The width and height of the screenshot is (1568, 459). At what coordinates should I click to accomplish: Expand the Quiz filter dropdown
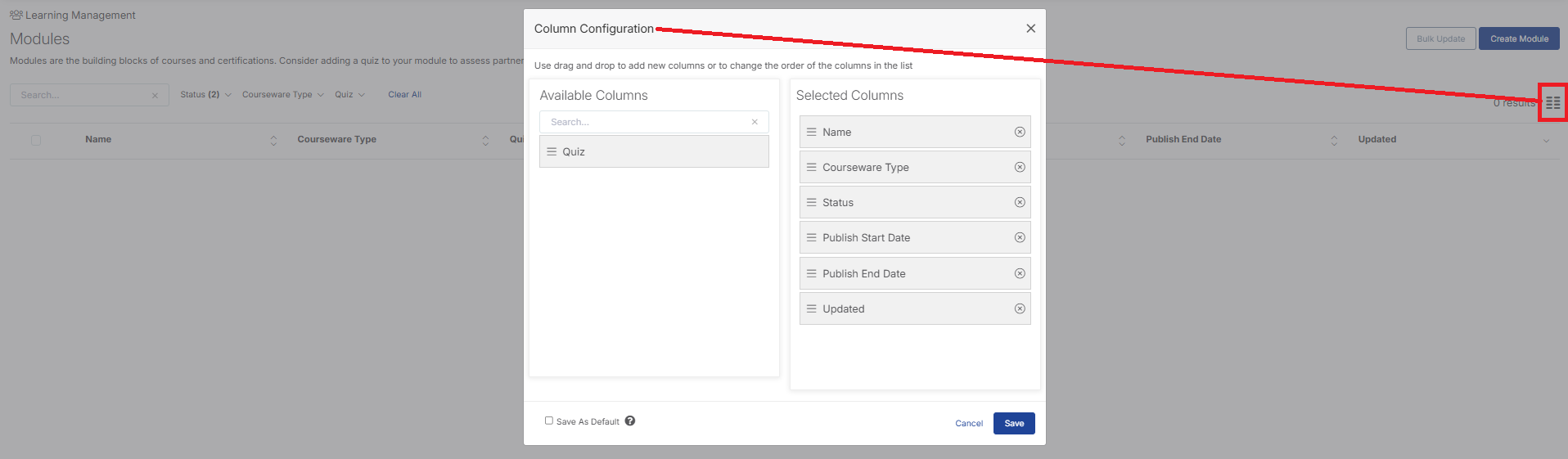(349, 95)
